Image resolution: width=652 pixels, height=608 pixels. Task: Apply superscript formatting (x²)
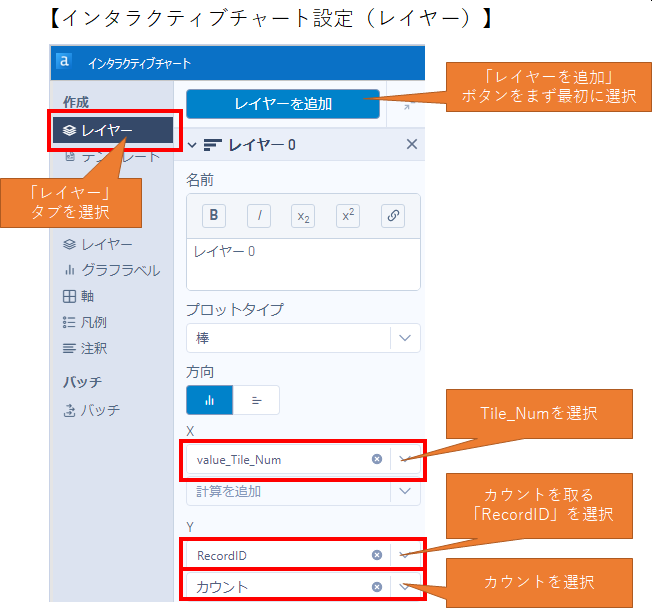coord(348,215)
